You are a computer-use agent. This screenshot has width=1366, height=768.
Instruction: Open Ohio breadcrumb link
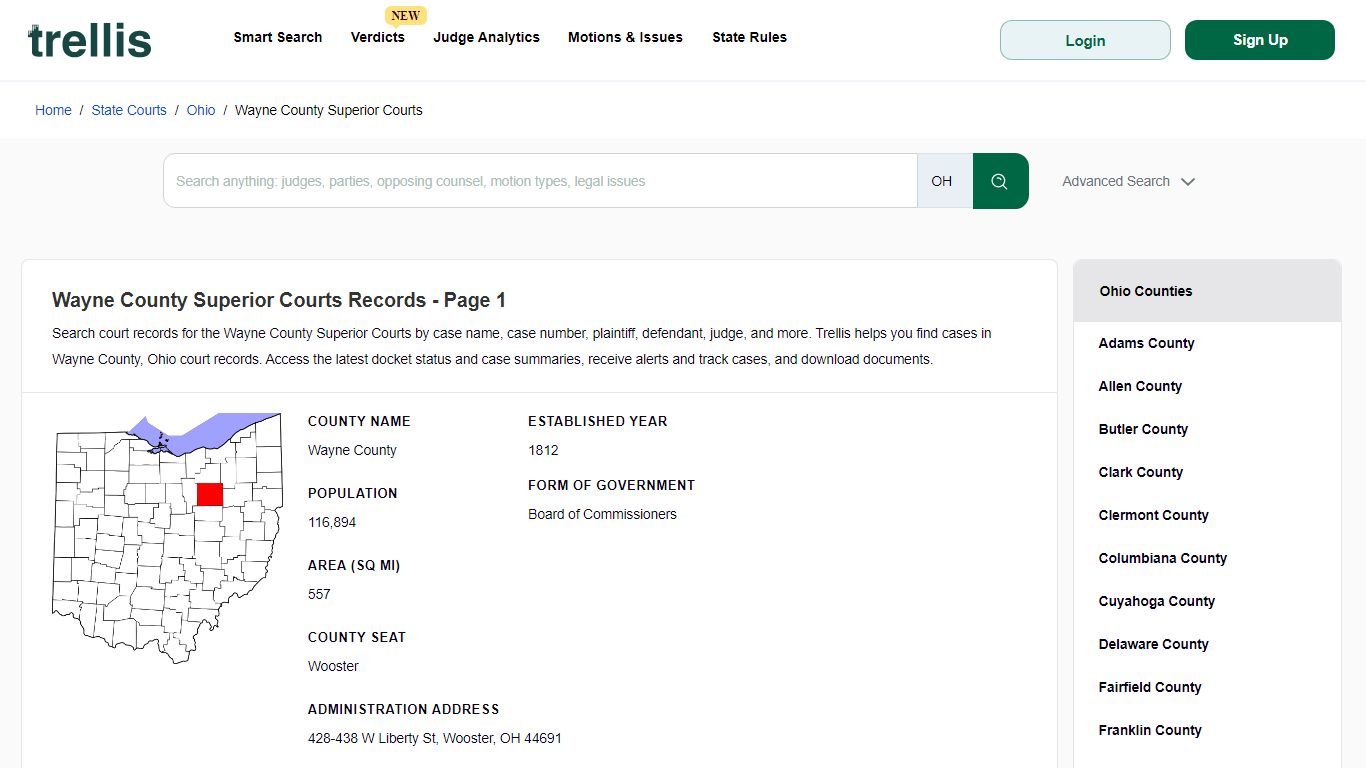coord(201,110)
